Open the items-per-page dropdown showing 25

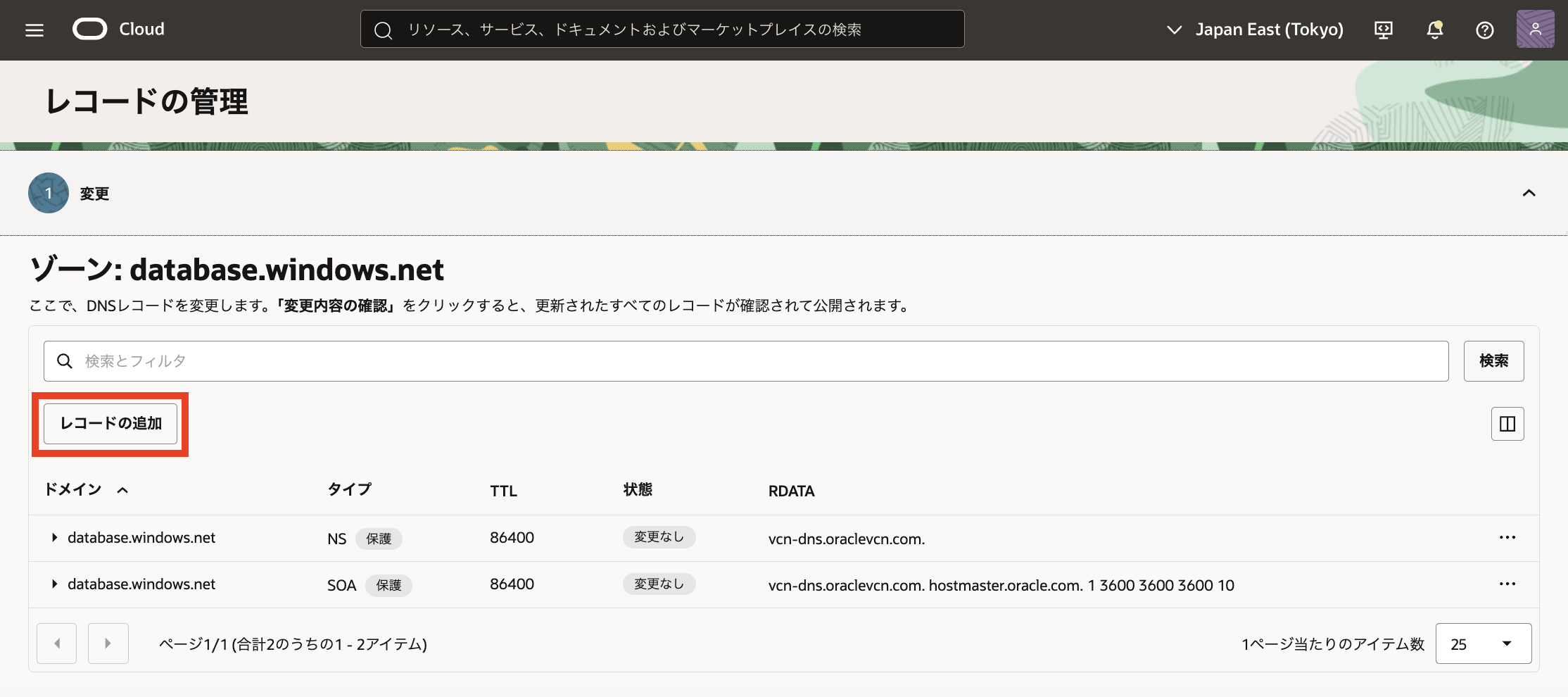(x=1483, y=643)
